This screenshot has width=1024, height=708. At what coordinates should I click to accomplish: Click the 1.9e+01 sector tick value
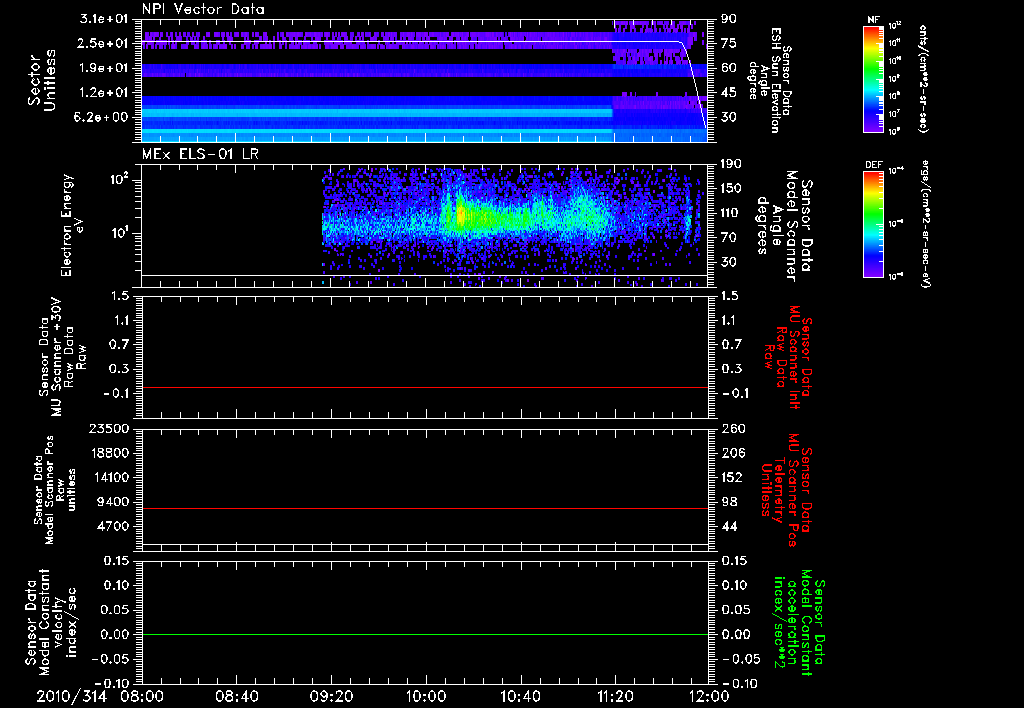coord(103,68)
